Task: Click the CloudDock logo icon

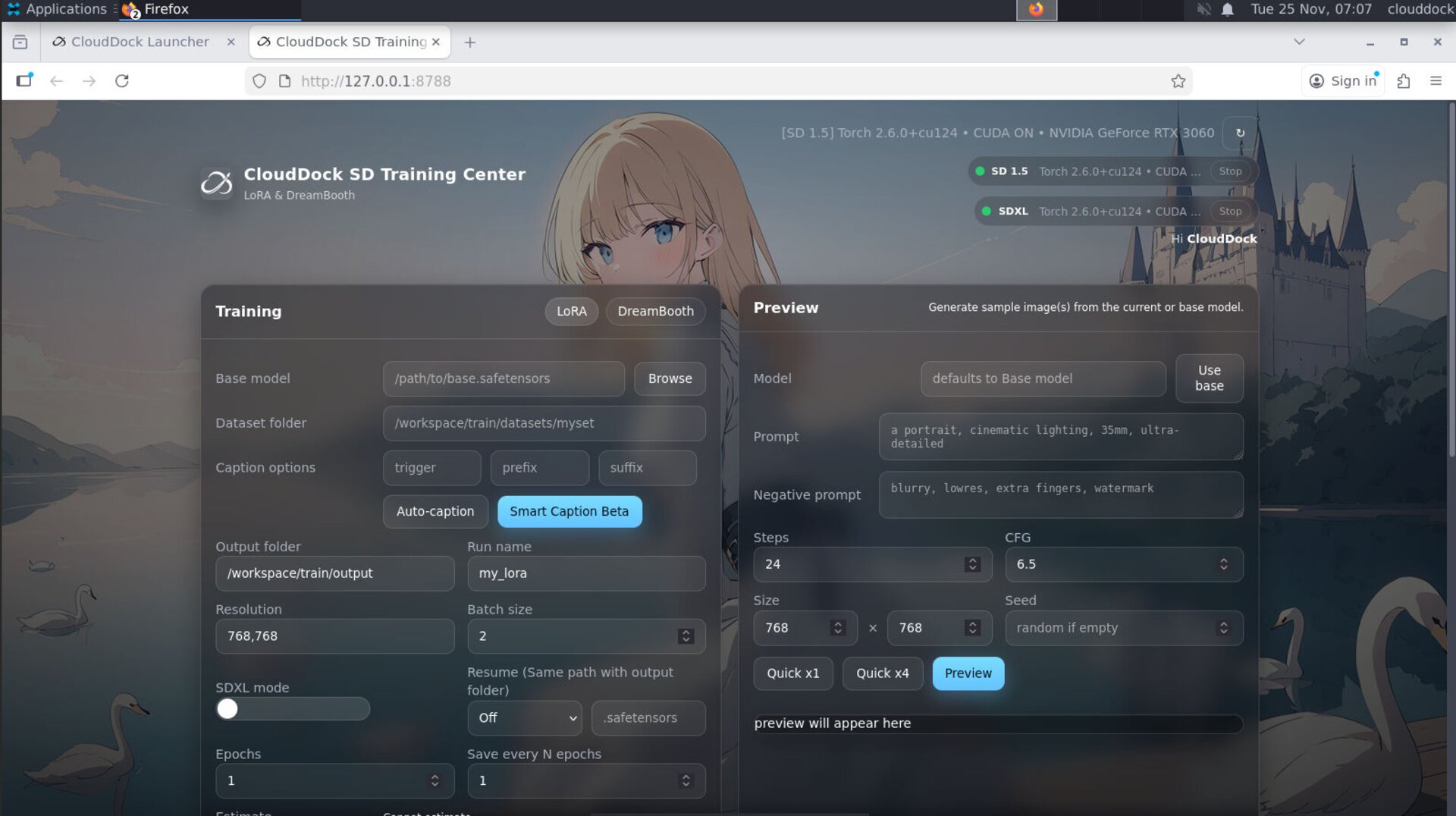Action: (216, 181)
